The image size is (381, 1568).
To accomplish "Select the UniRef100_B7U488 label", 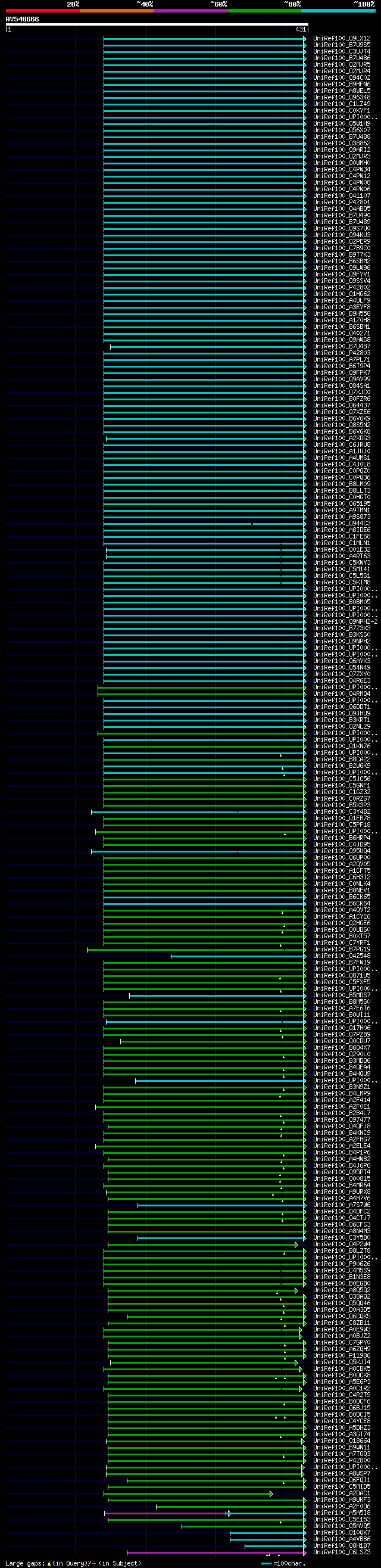I will [x=342, y=137].
